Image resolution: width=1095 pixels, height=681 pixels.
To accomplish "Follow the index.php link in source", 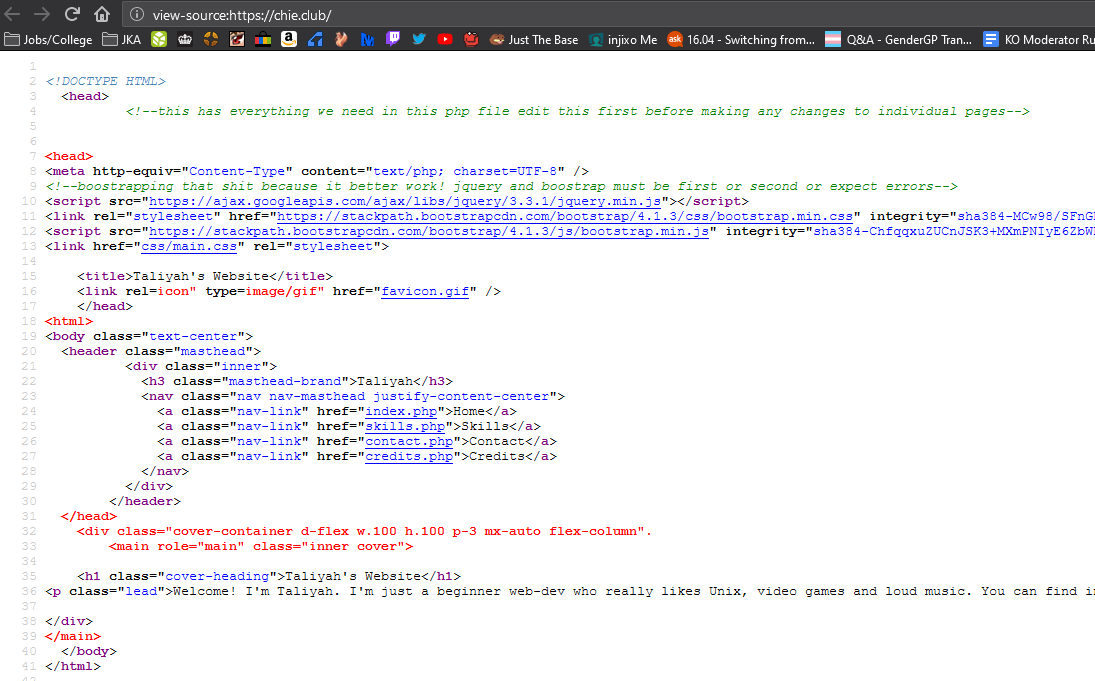I will coord(401,411).
